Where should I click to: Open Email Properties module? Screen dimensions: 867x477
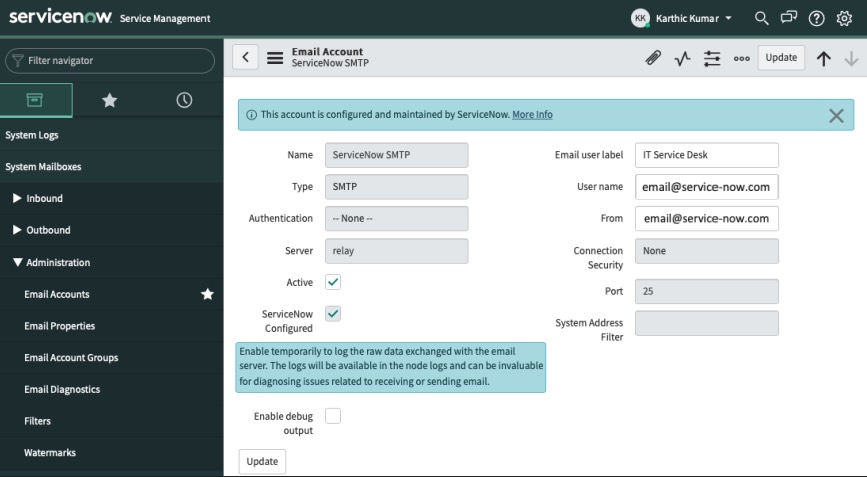(x=59, y=326)
